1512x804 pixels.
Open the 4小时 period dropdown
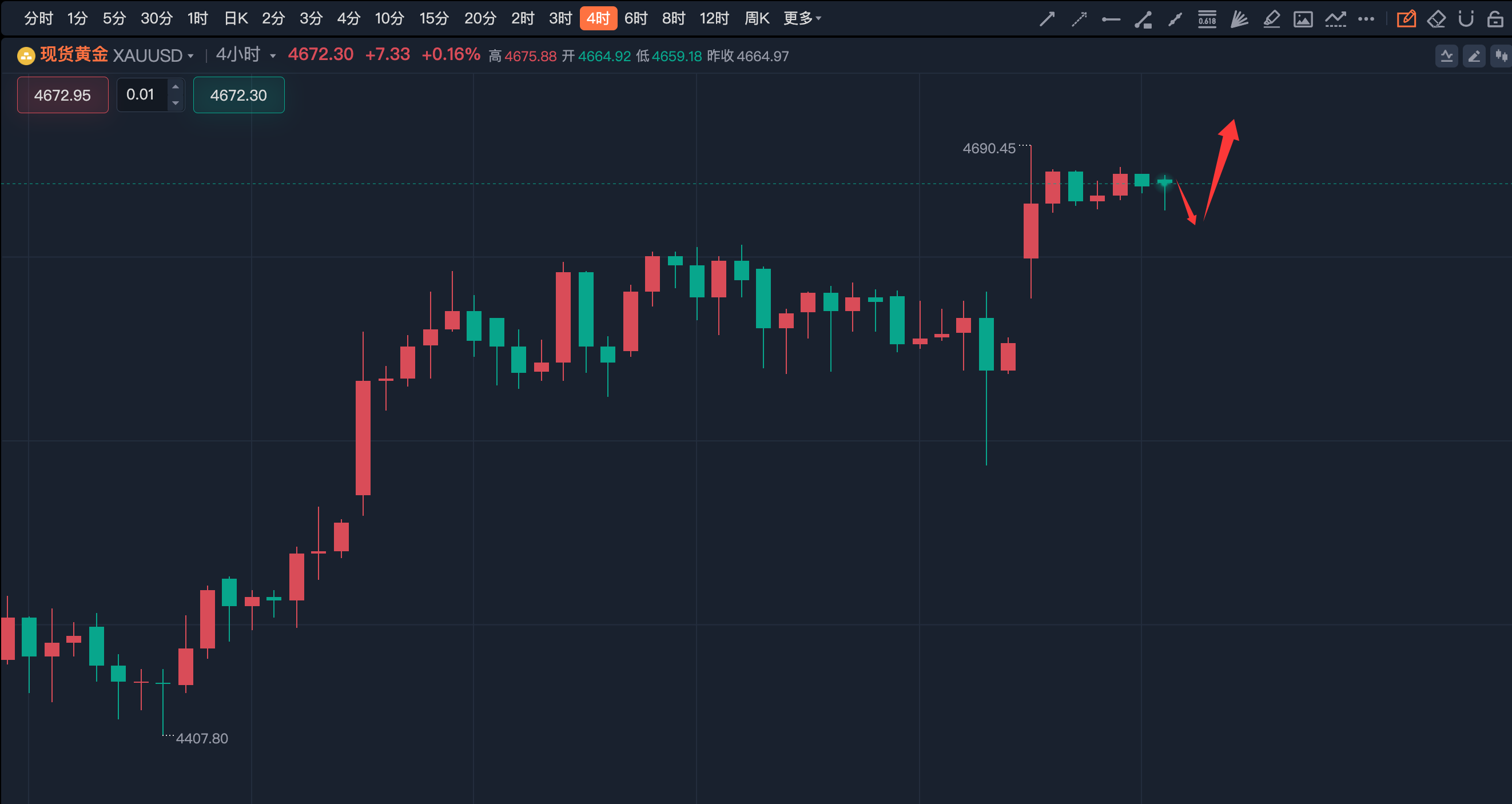click(245, 55)
